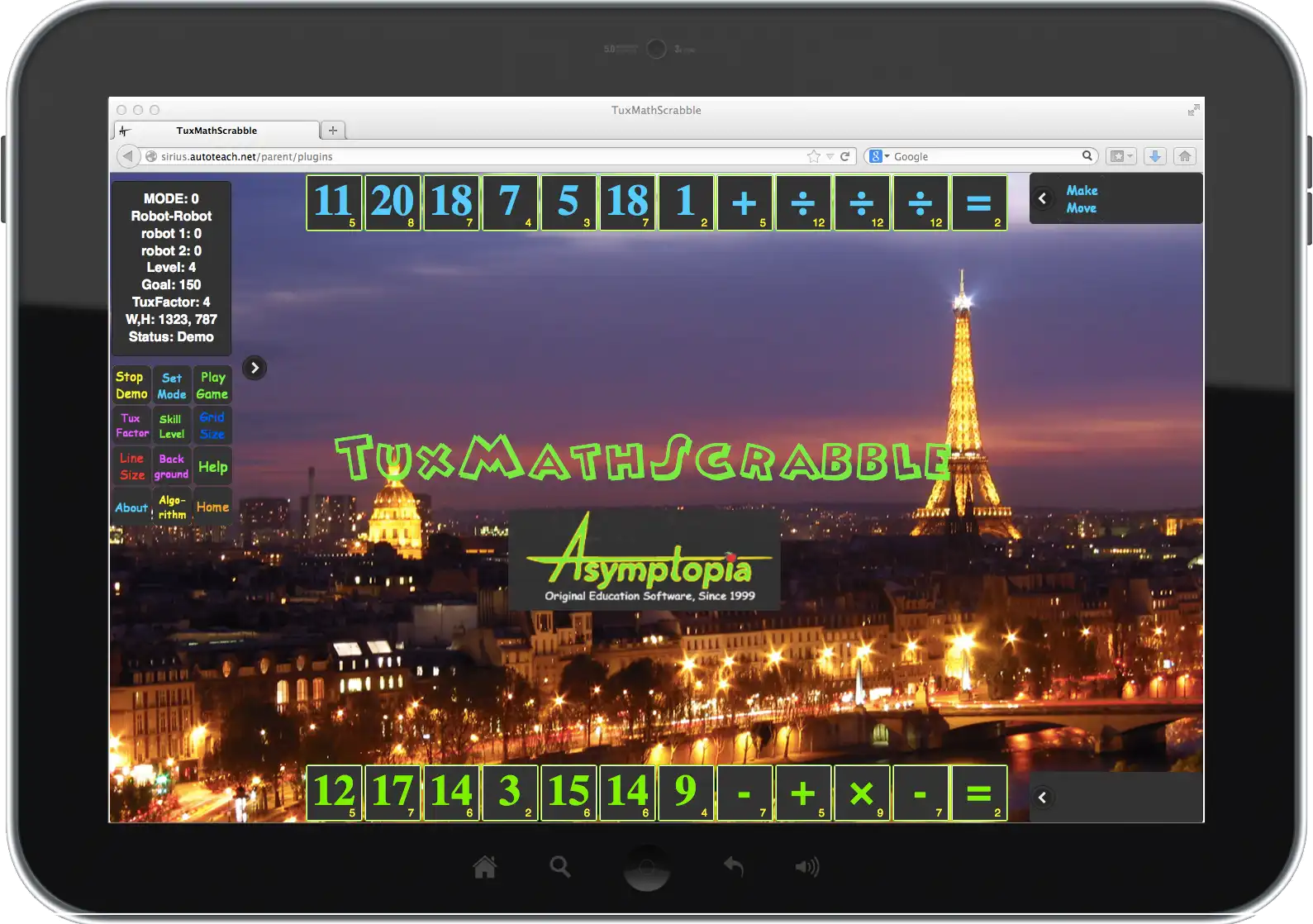Go to Home in the control panel
Viewport: 1313px width, 924px height.
click(x=212, y=507)
